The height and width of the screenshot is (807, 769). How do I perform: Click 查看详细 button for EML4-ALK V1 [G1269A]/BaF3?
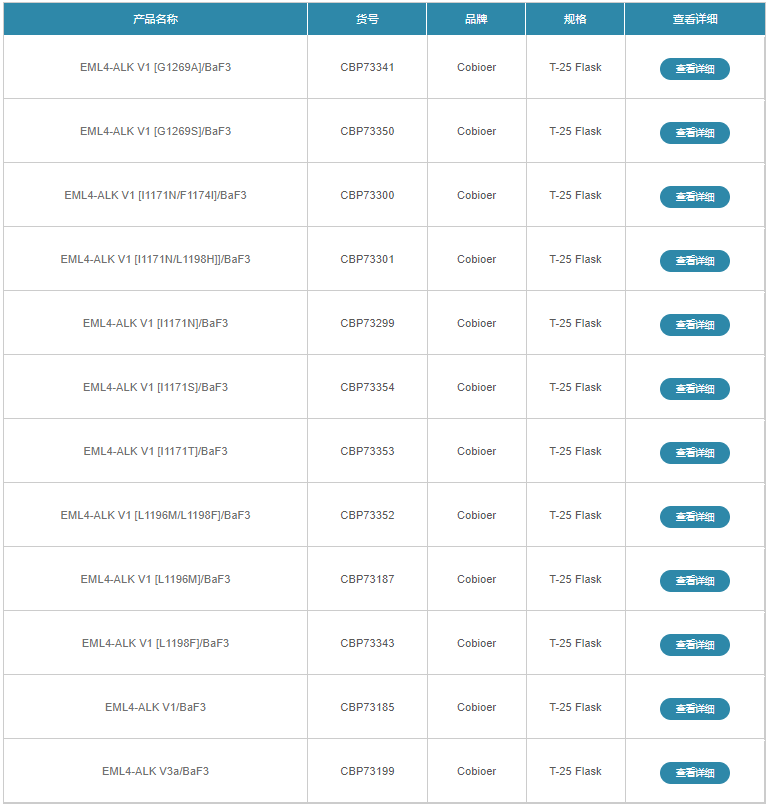coord(694,69)
